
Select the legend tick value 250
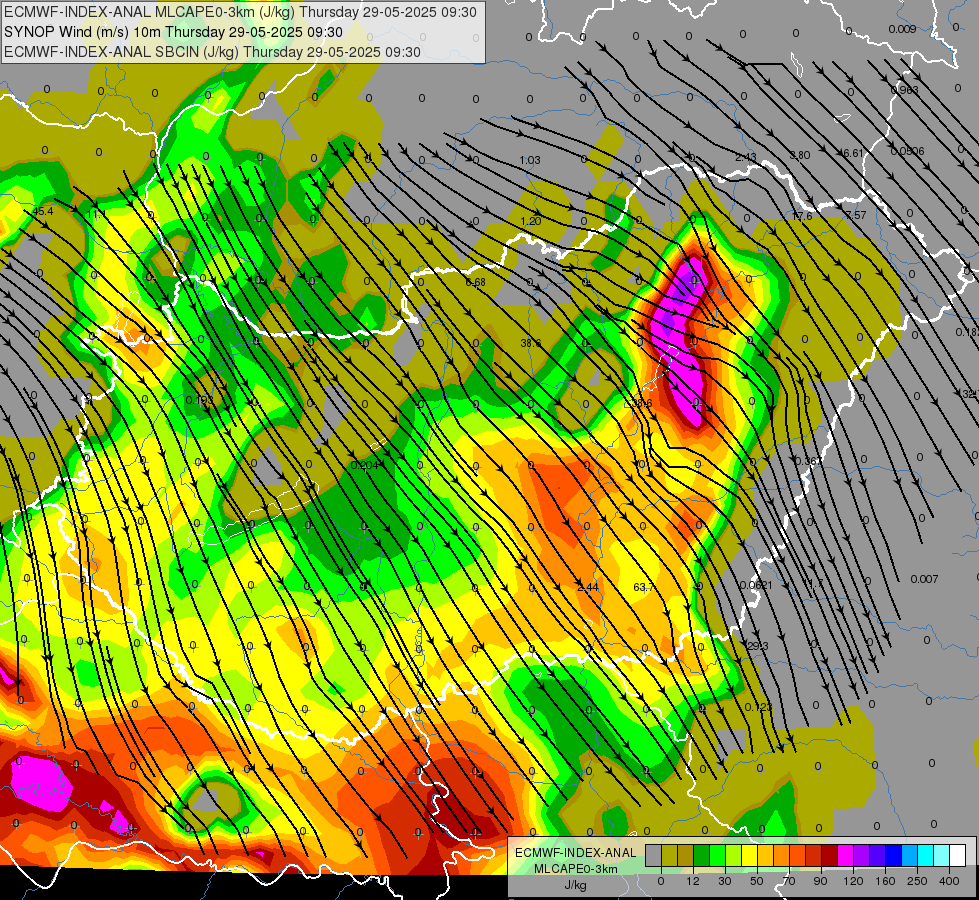click(x=917, y=881)
